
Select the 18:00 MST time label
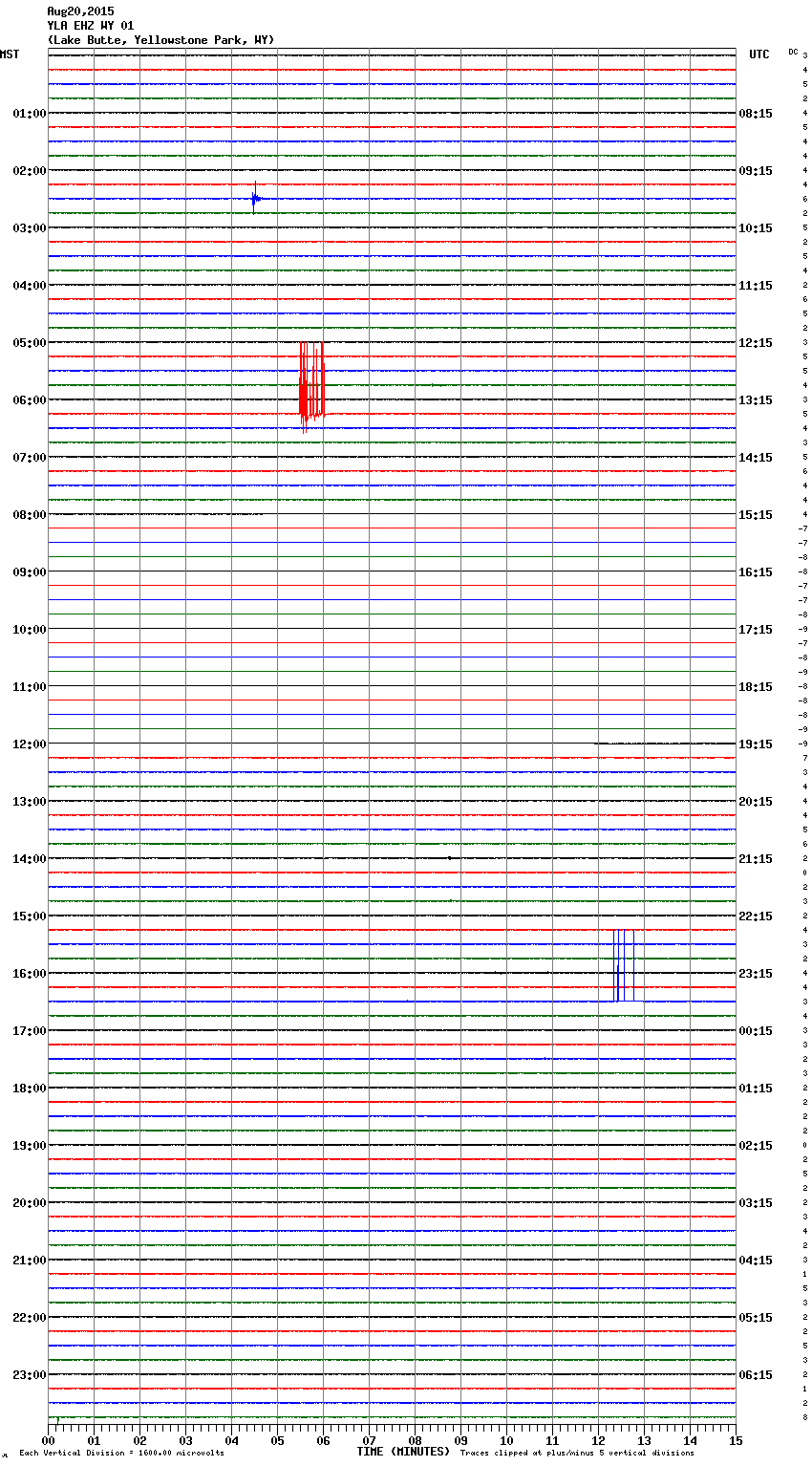click(30, 1089)
